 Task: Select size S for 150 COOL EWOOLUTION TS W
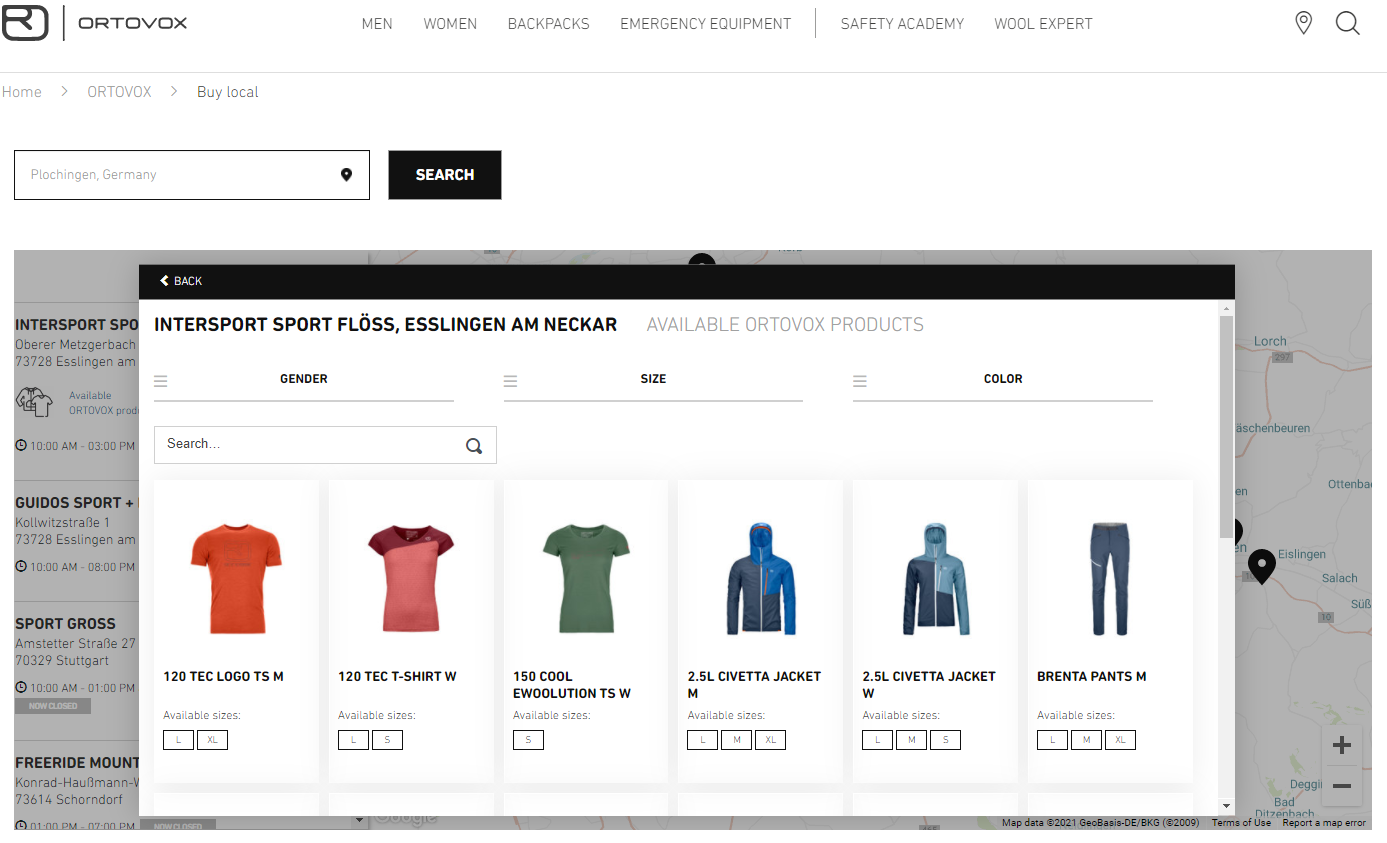[528, 740]
